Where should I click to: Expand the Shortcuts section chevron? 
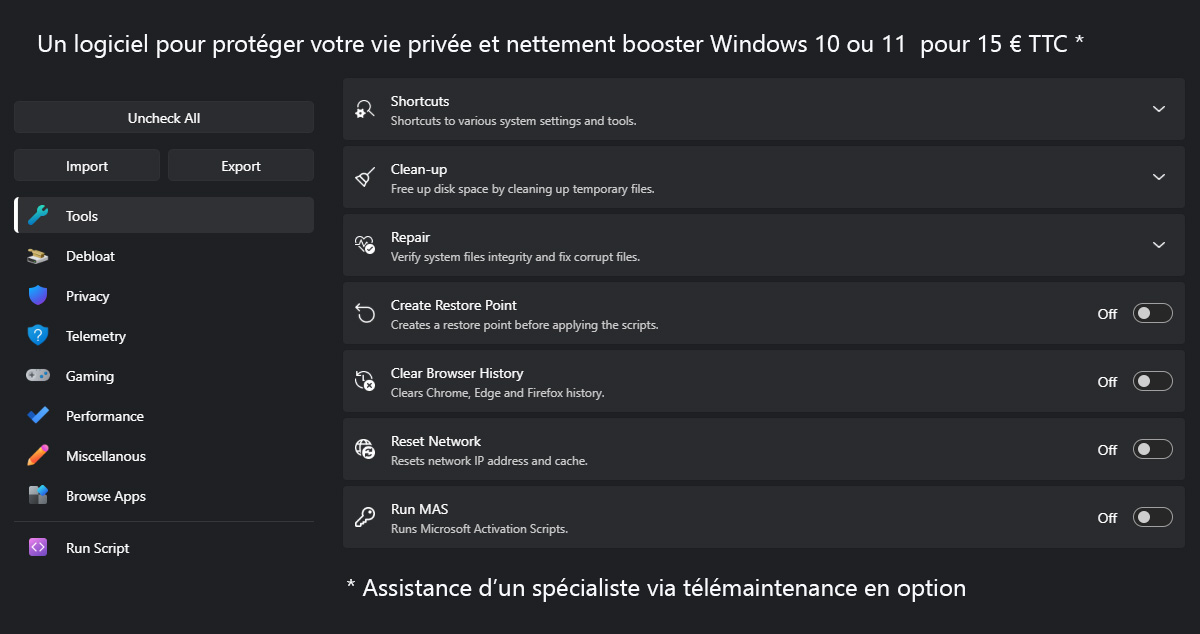tap(1159, 109)
